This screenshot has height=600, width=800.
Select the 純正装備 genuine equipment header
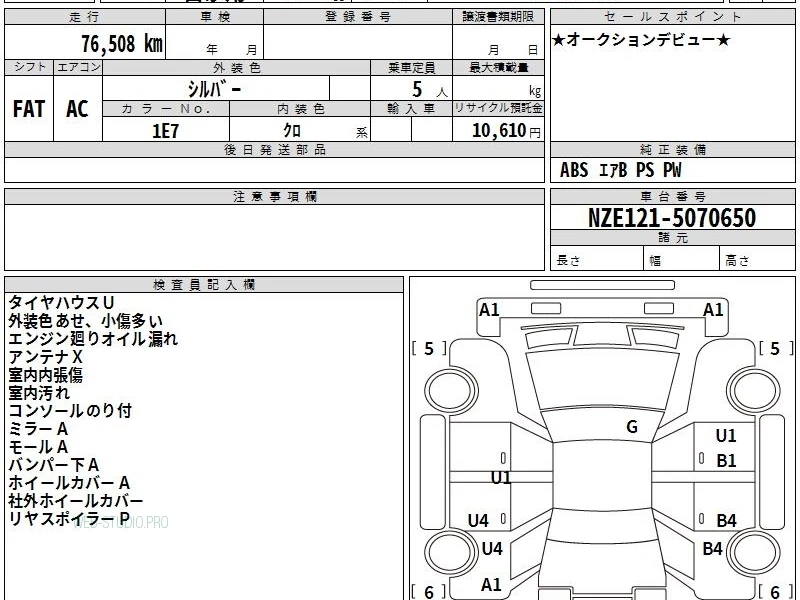[672, 150]
